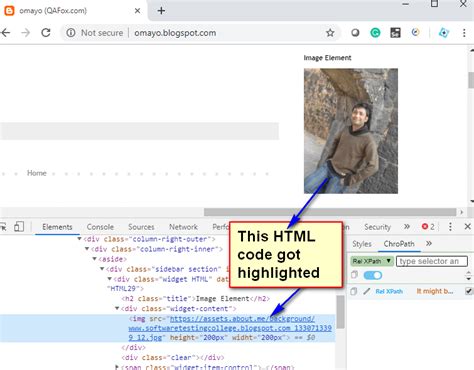Image resolution: width=474 pixels, height=370 pixels.
Task: Click the page horizontal scrollbar thumb
Action: (330, 212)
